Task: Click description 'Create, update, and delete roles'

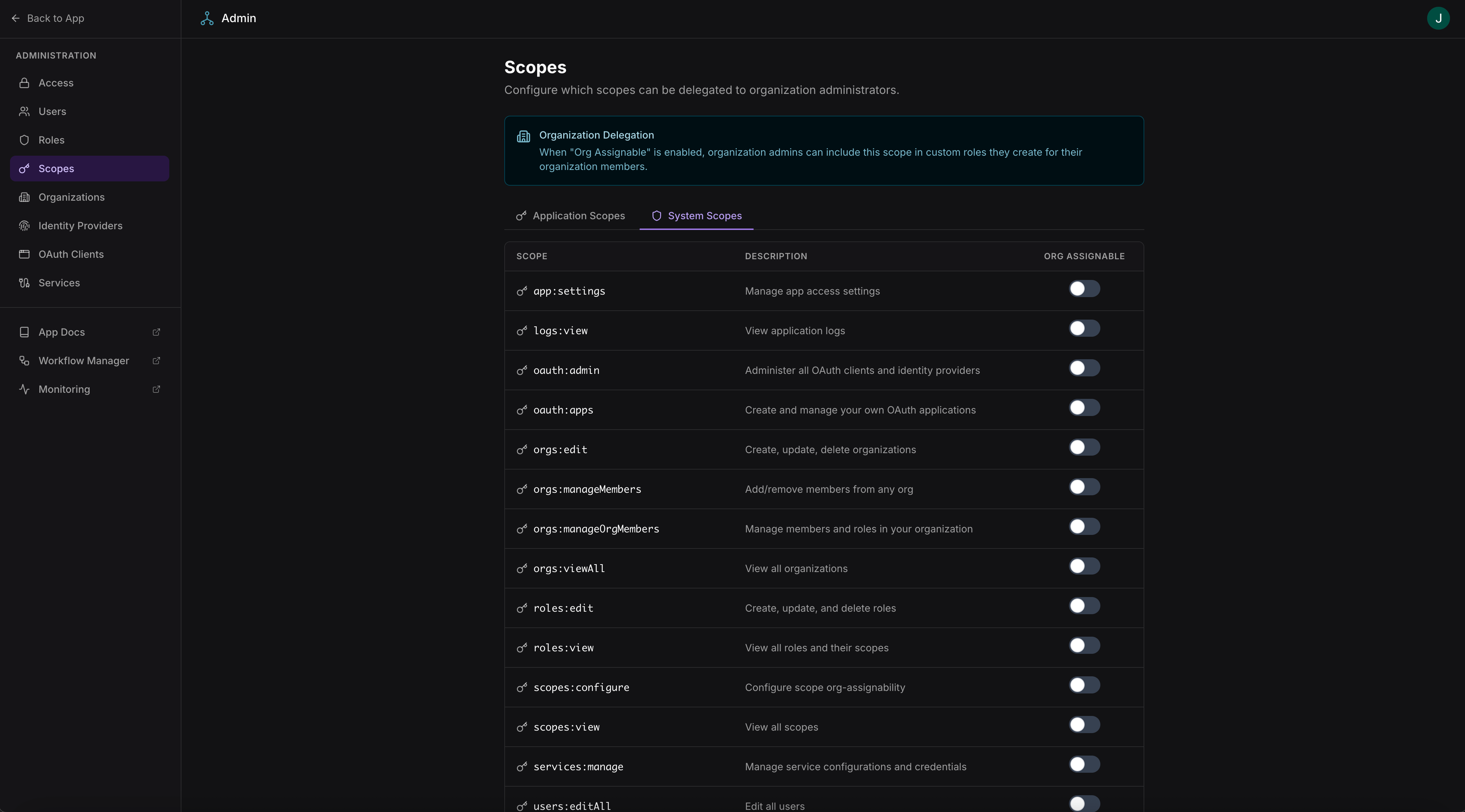Action: pos(820,608)
